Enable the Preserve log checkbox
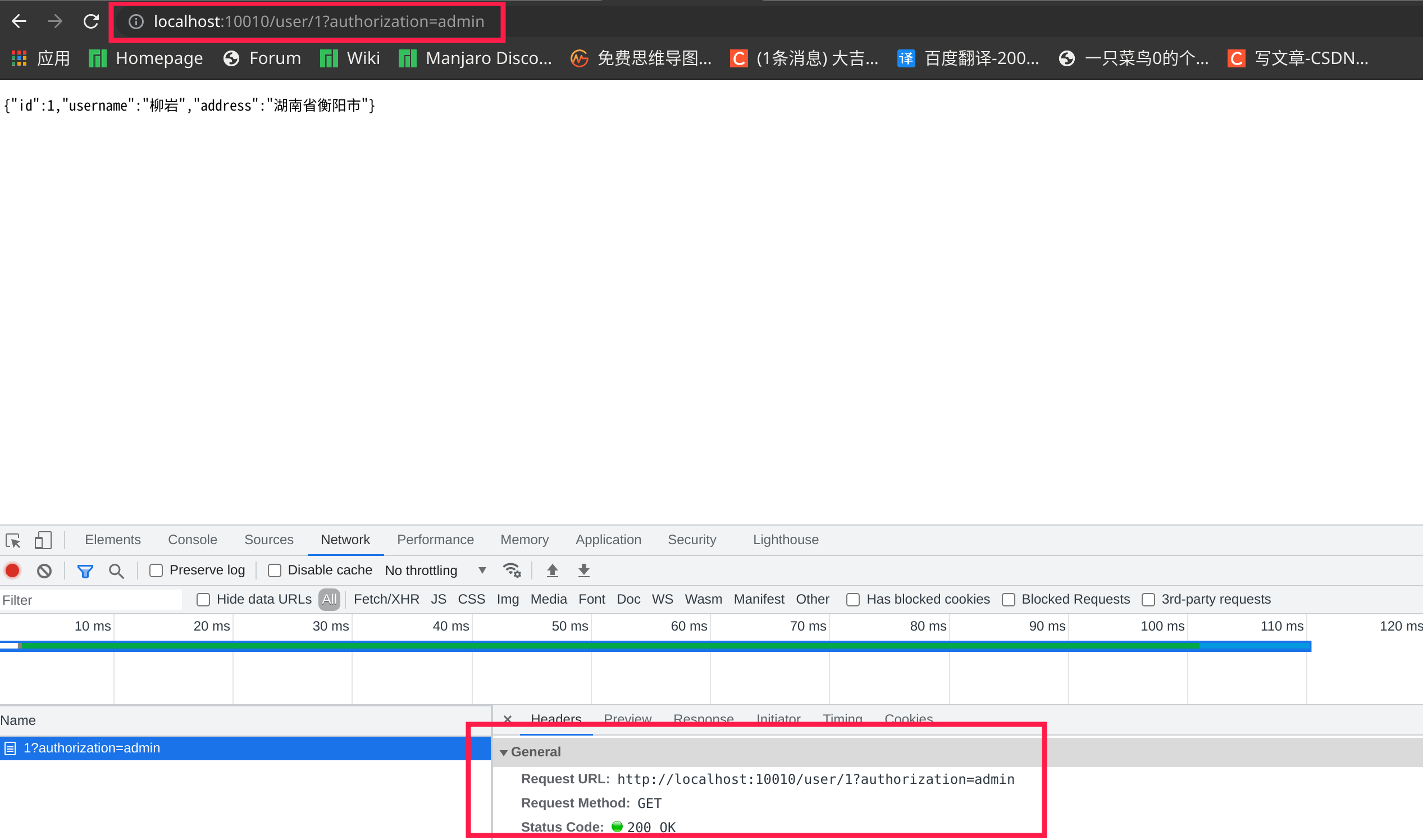This screenshot has height=840, width=1423. pos(156,570)
